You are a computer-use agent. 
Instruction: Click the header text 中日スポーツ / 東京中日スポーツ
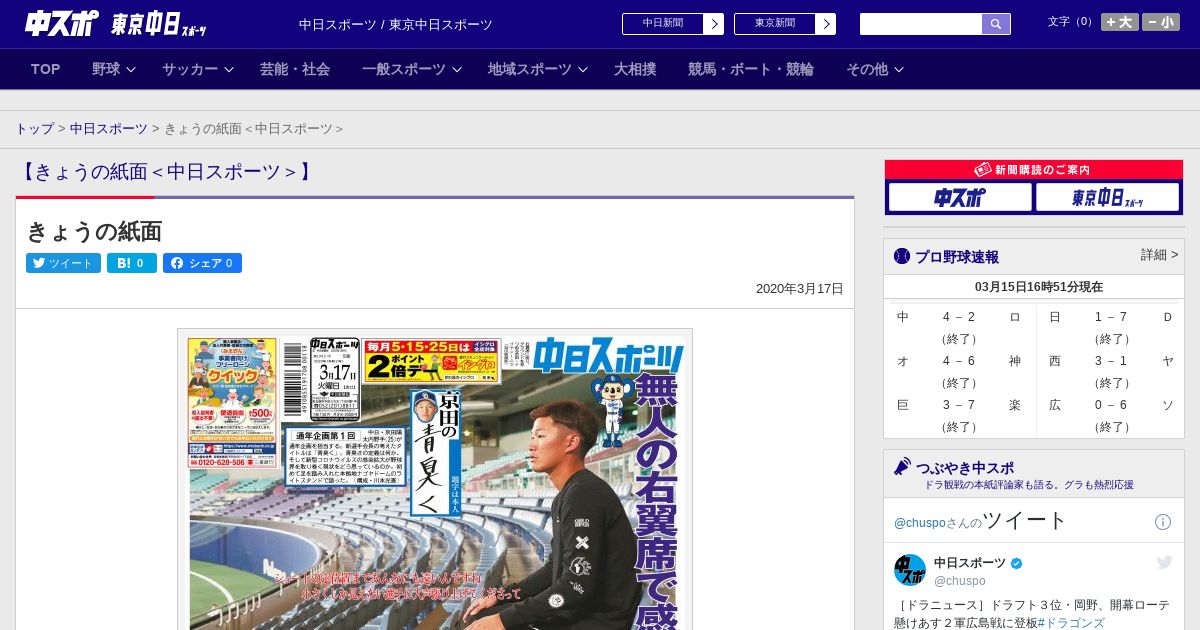coord(396,24)
